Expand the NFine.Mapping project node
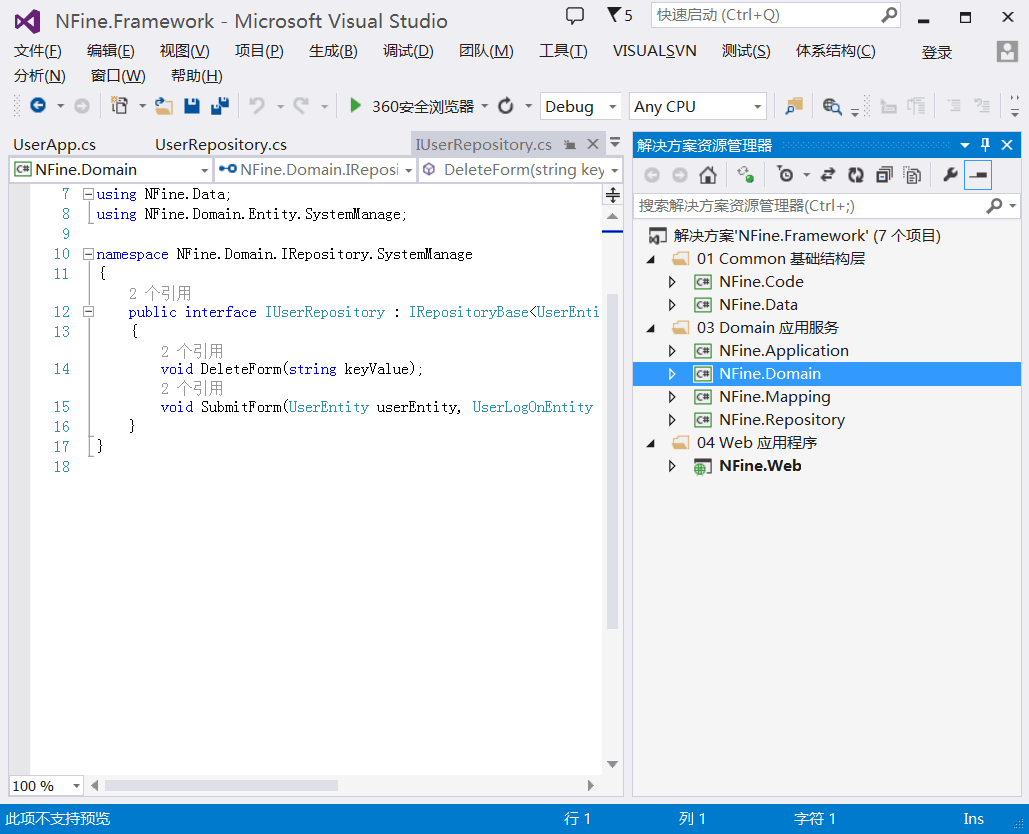This screenshot has width=1029, height=834. [672, 396]
